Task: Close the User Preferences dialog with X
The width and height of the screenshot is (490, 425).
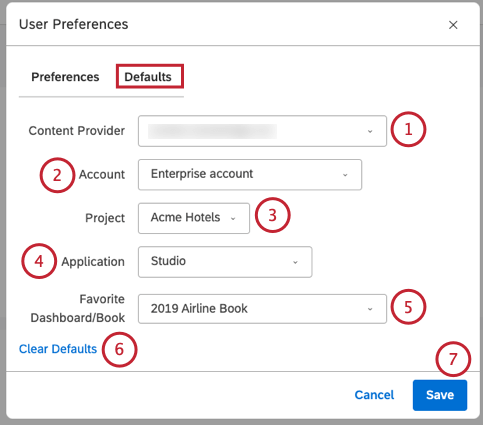Action: (x=453, y=25)
